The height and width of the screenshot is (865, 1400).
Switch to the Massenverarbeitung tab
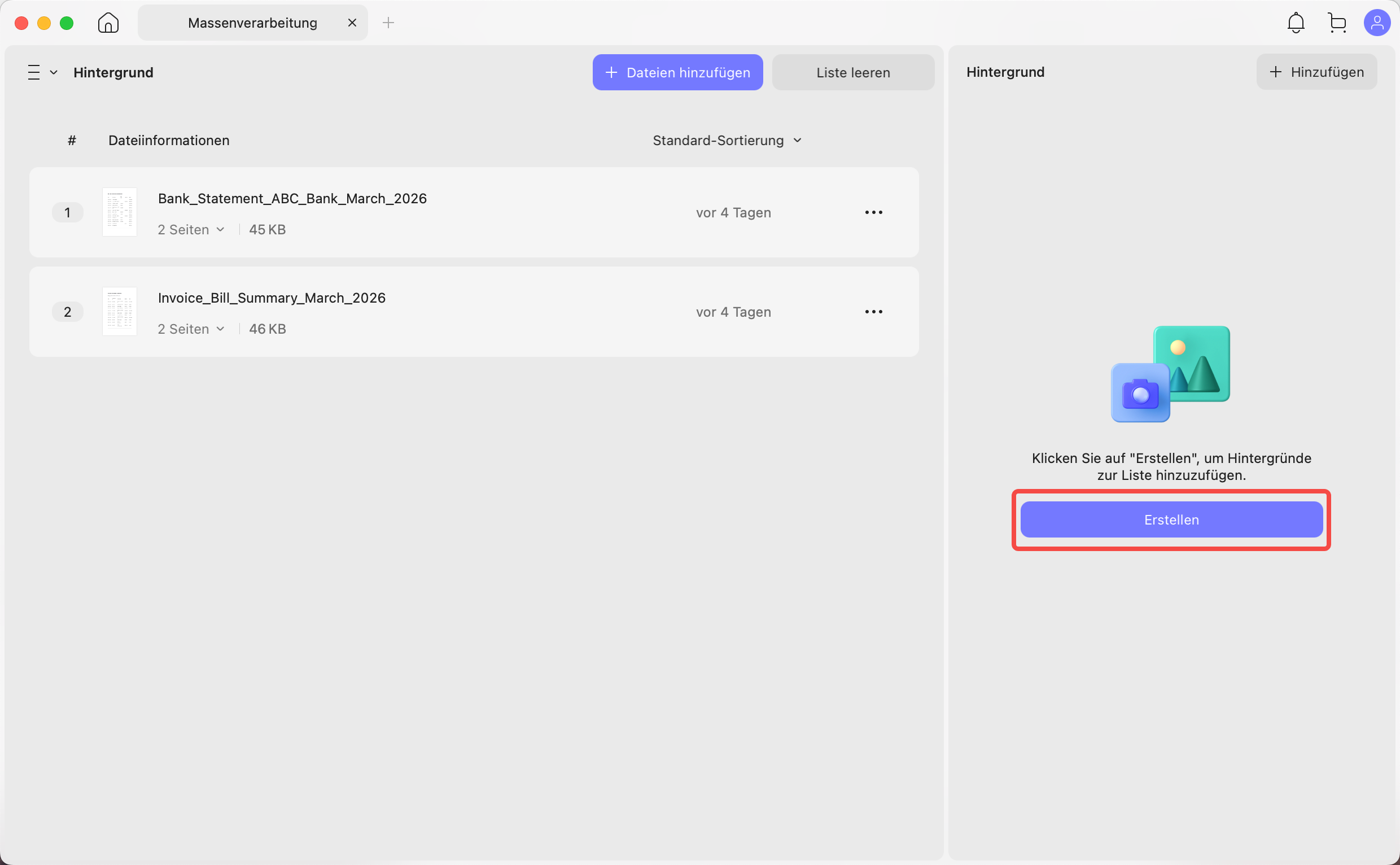(252, 23)
